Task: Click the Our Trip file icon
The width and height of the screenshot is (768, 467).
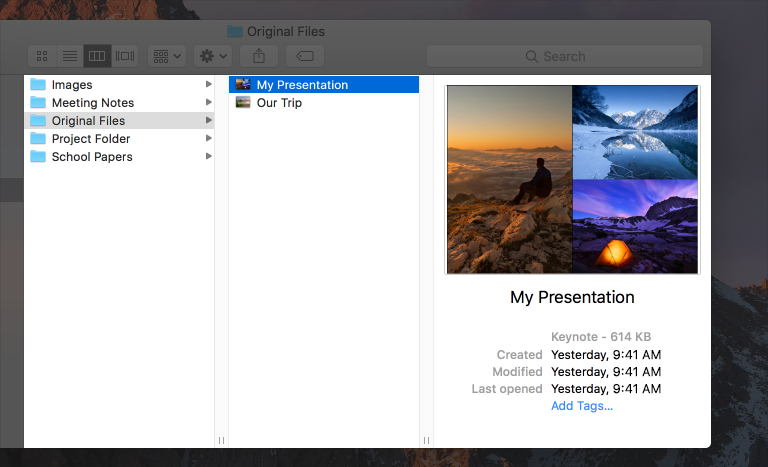Action: tap(243, 102)
